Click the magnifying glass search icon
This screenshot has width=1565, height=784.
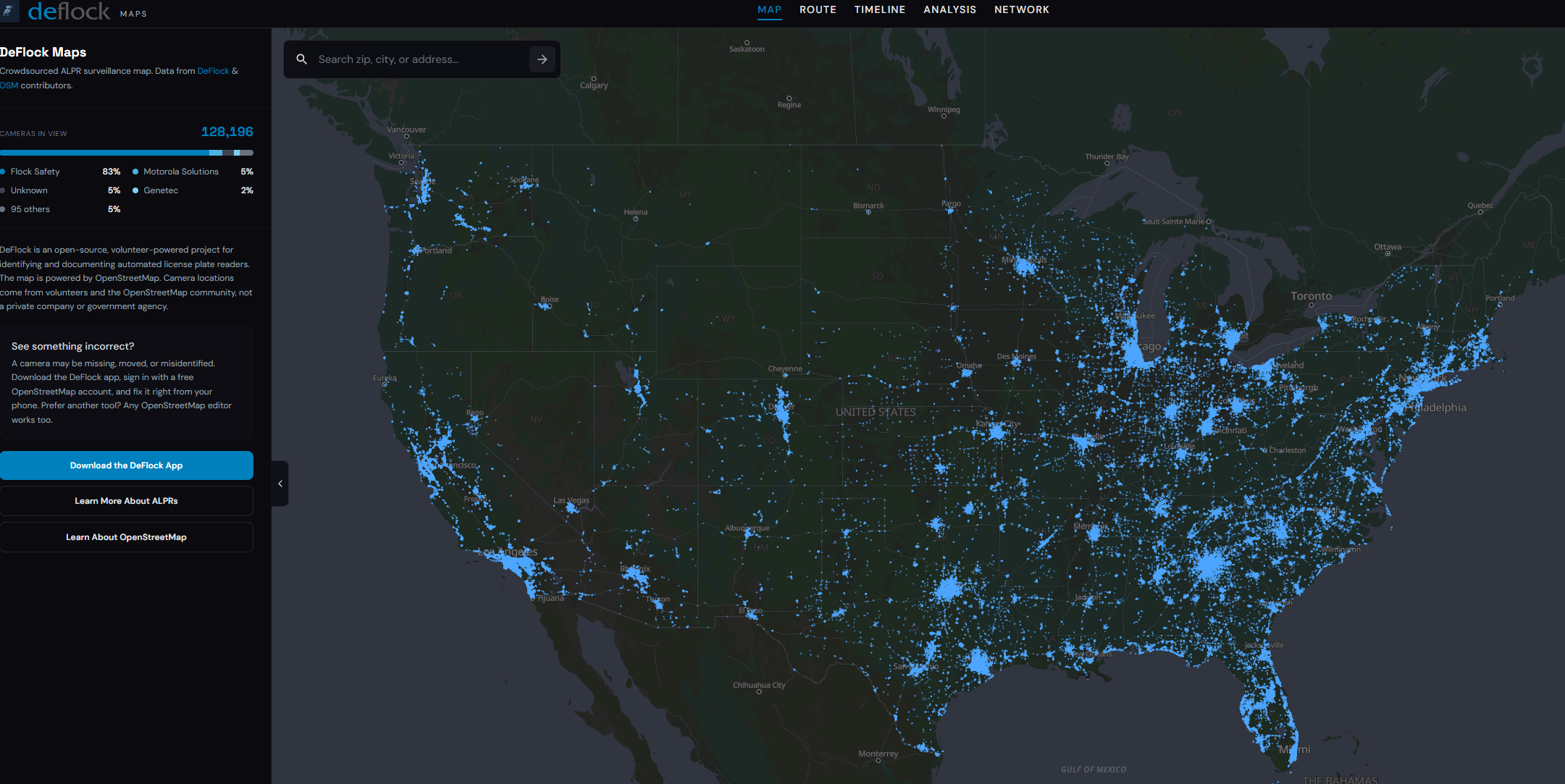tap(302, 59)
